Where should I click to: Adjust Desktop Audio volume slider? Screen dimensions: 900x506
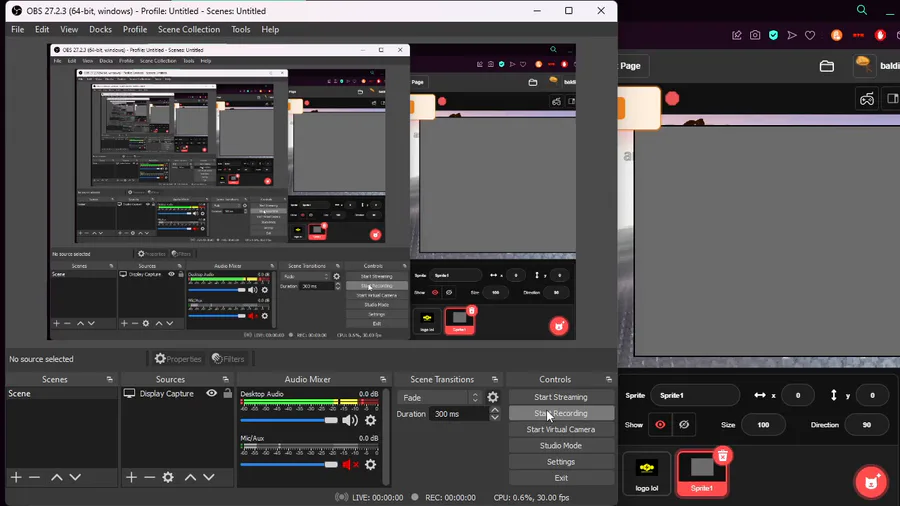point(289,421)
